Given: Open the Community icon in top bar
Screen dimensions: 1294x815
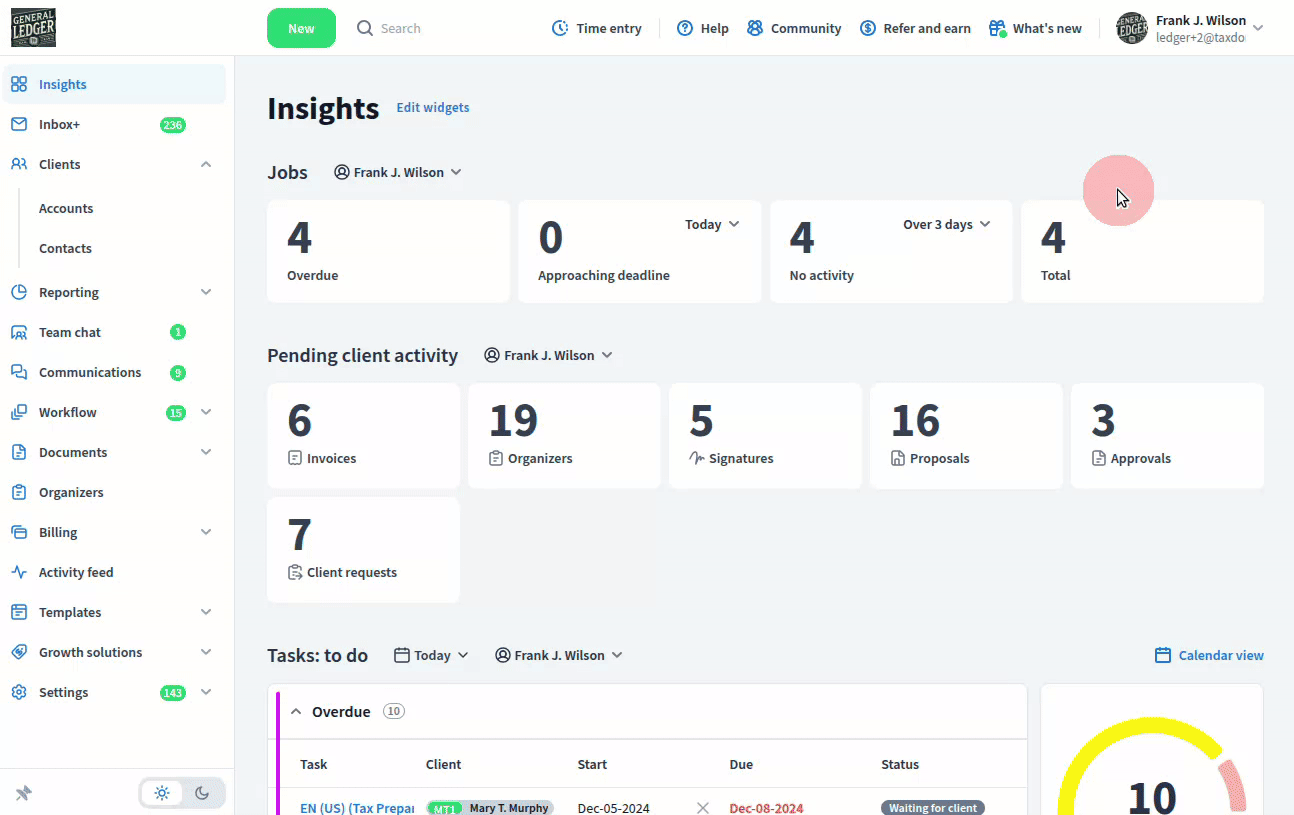Looking at the screenshot, I should tap(755, 28).
